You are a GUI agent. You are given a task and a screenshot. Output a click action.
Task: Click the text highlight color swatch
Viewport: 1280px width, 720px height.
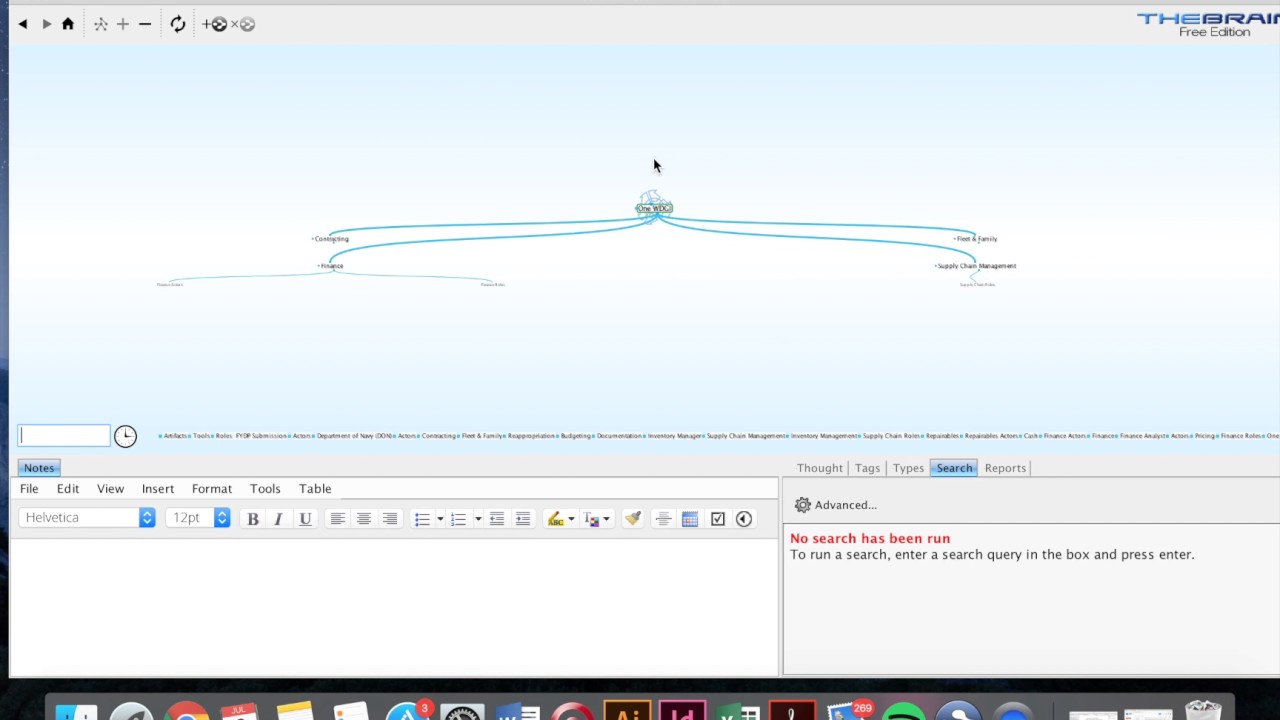[x=556, y=518]
